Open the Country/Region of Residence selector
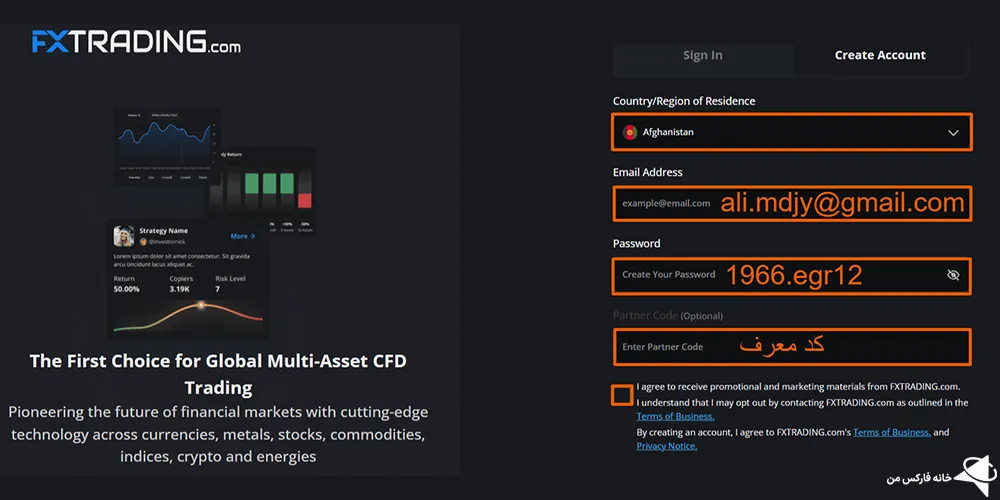1000x500 pixels. coord(790,132)
